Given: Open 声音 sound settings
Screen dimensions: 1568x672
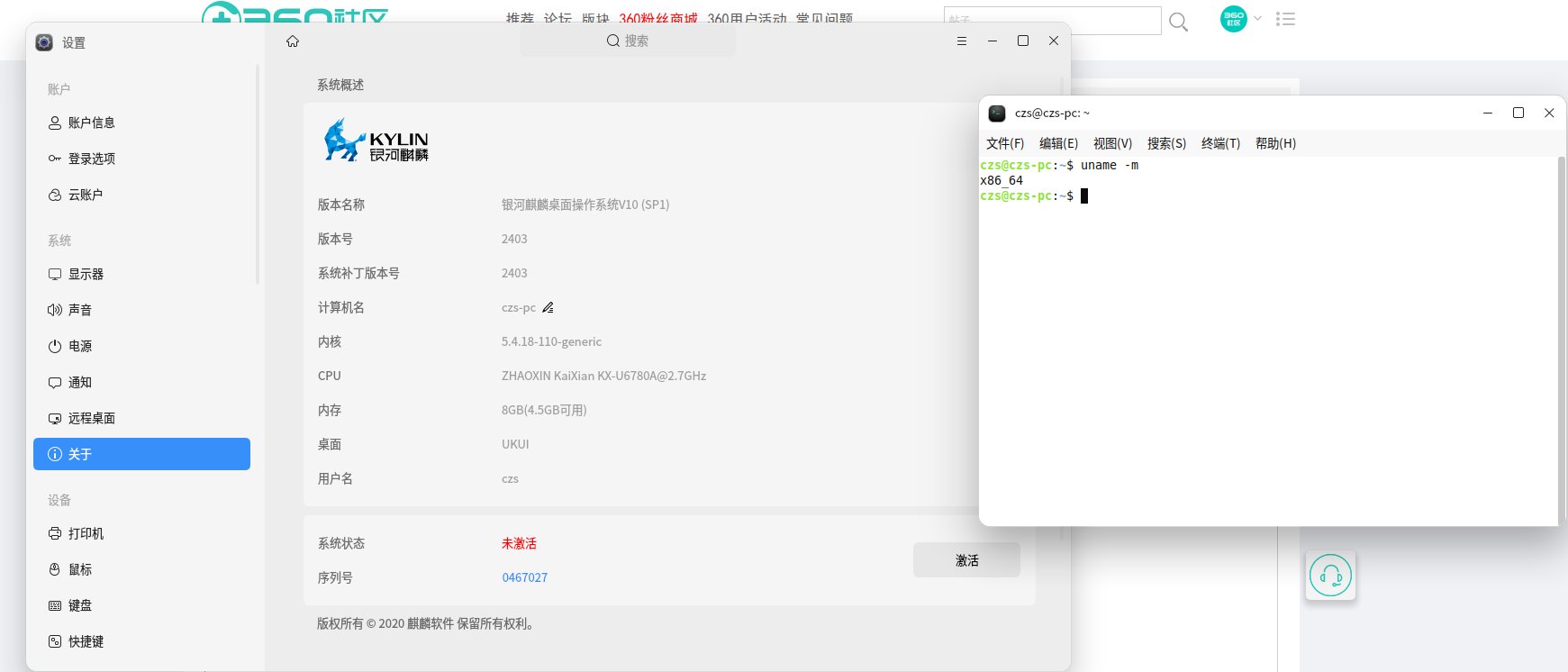Looking at the screenshot, I should (x=141, y=310).
